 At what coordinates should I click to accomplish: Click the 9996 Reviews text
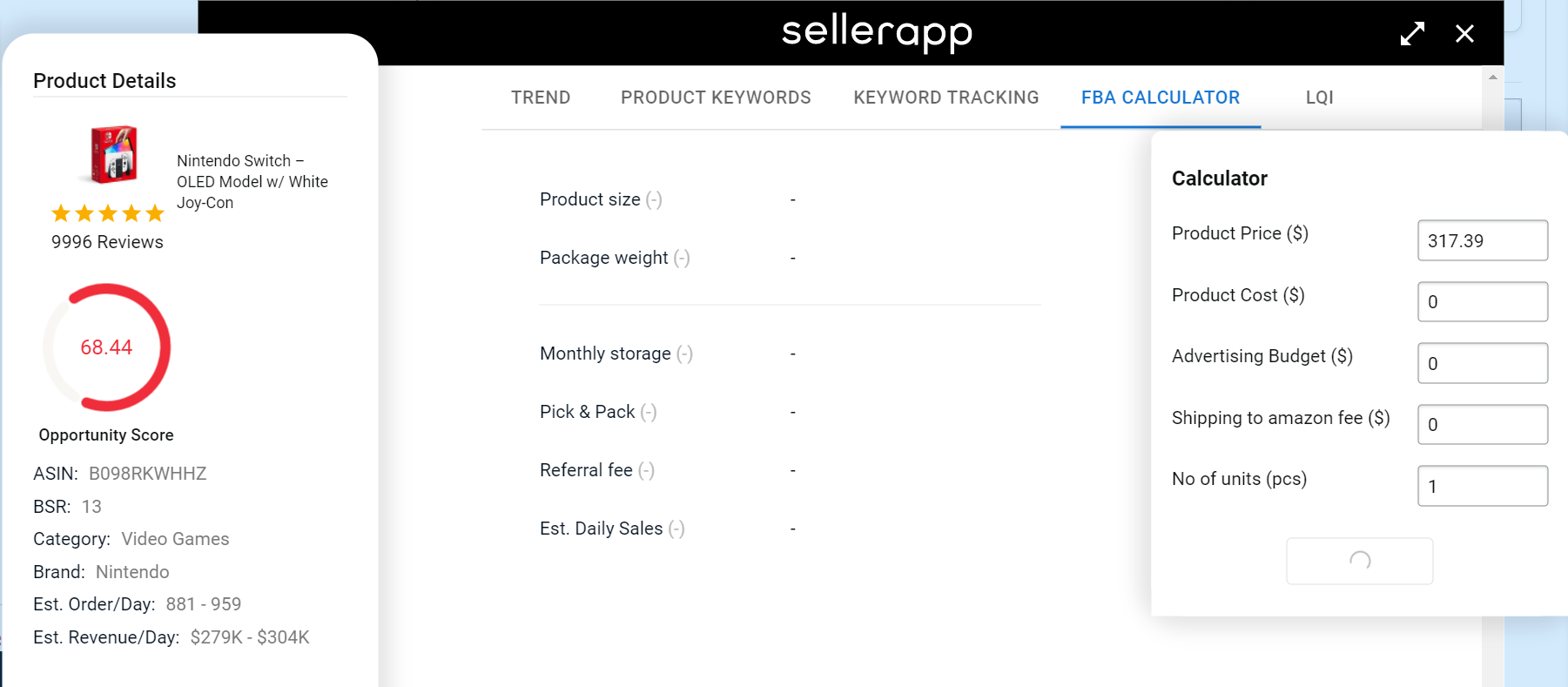tap(107, 242)
